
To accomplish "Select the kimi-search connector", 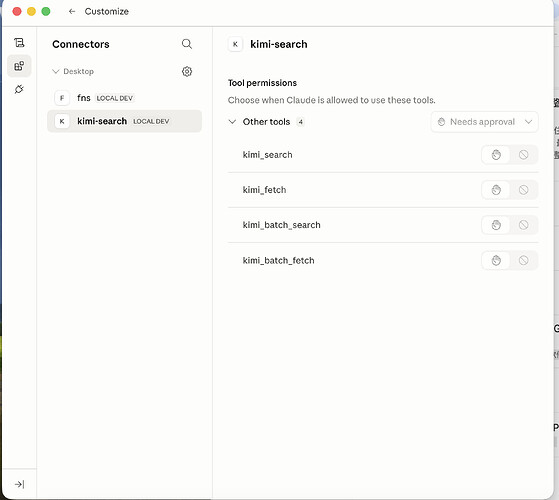I will tap(124, 121).
